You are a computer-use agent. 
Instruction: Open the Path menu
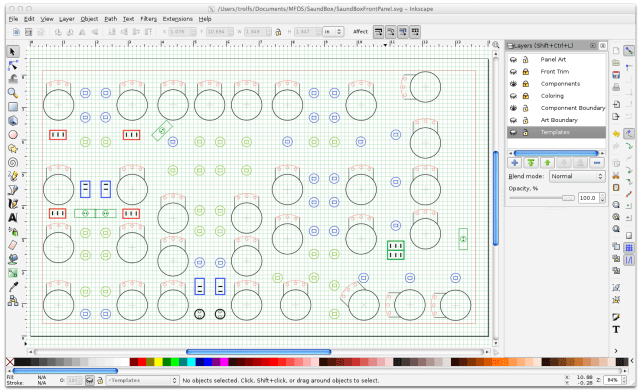[111, 19]
